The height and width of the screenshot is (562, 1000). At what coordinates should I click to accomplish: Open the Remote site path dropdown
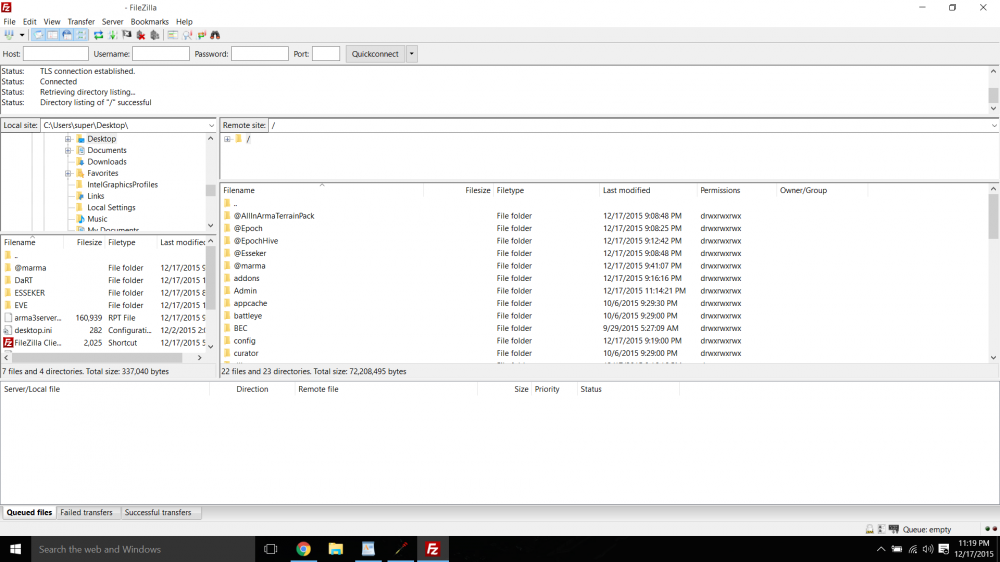(x=993, y=125)
